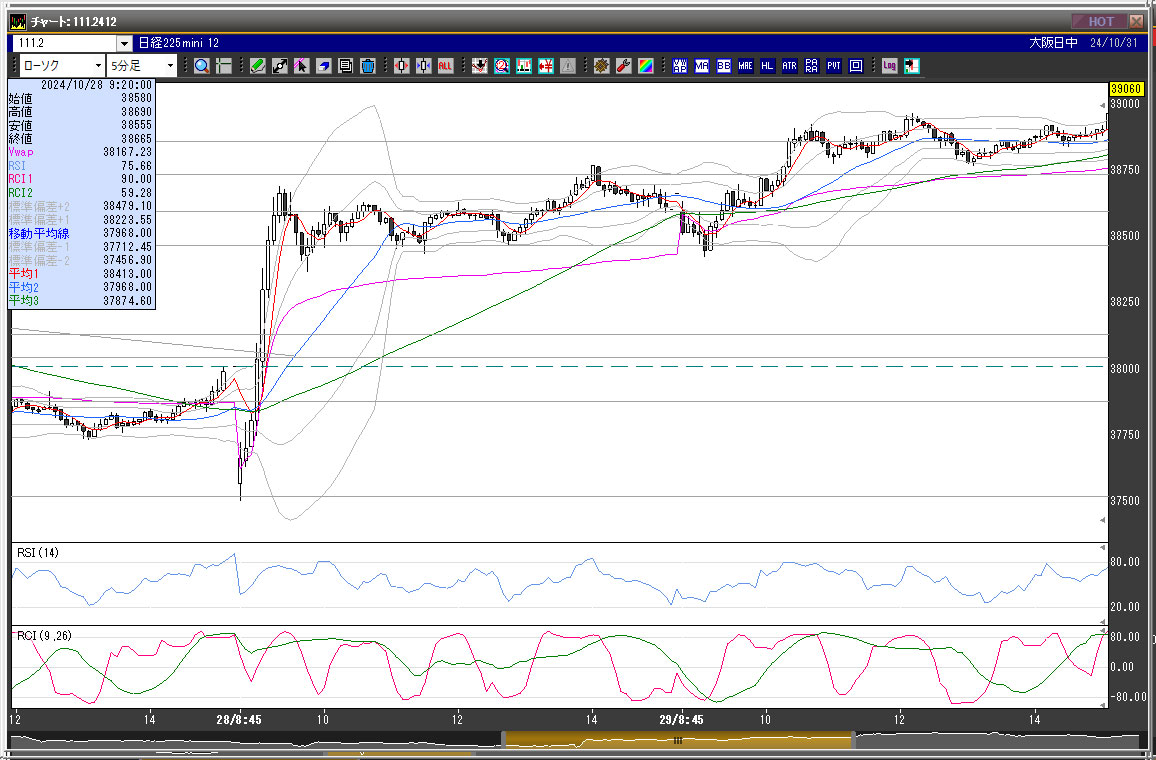1156x760 pixels.
Task: Activate the green crosshair cursor tool
Action: coord(223,66)
